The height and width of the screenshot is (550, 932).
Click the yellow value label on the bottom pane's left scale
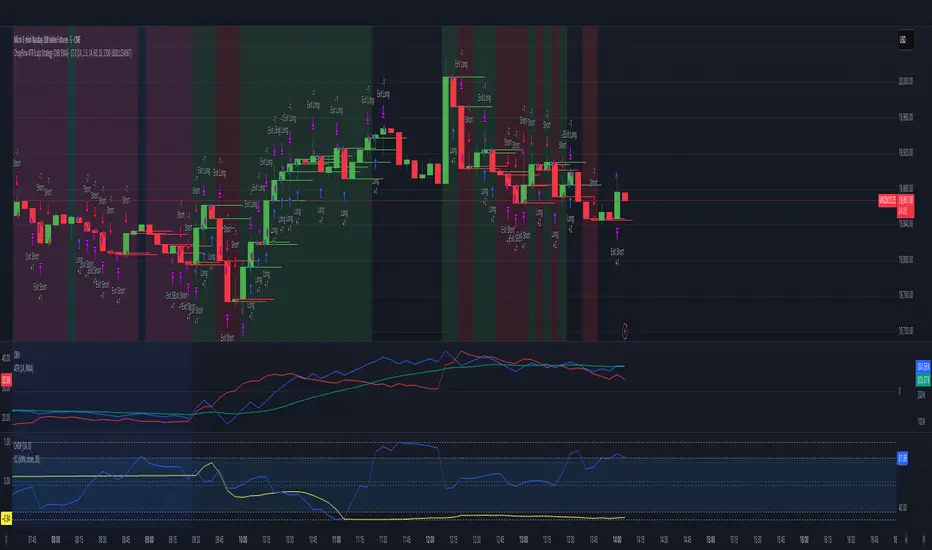tap(6, 518)
